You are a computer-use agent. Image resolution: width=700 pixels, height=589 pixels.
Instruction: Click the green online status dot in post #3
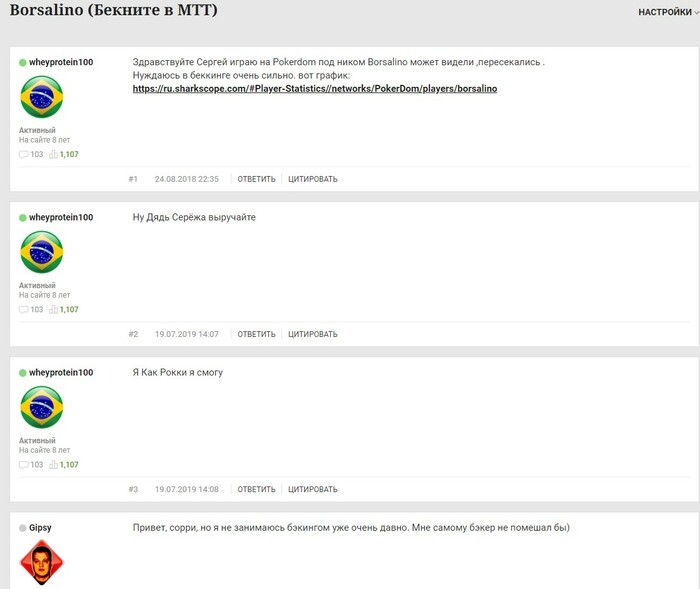[x=23, y=373]
